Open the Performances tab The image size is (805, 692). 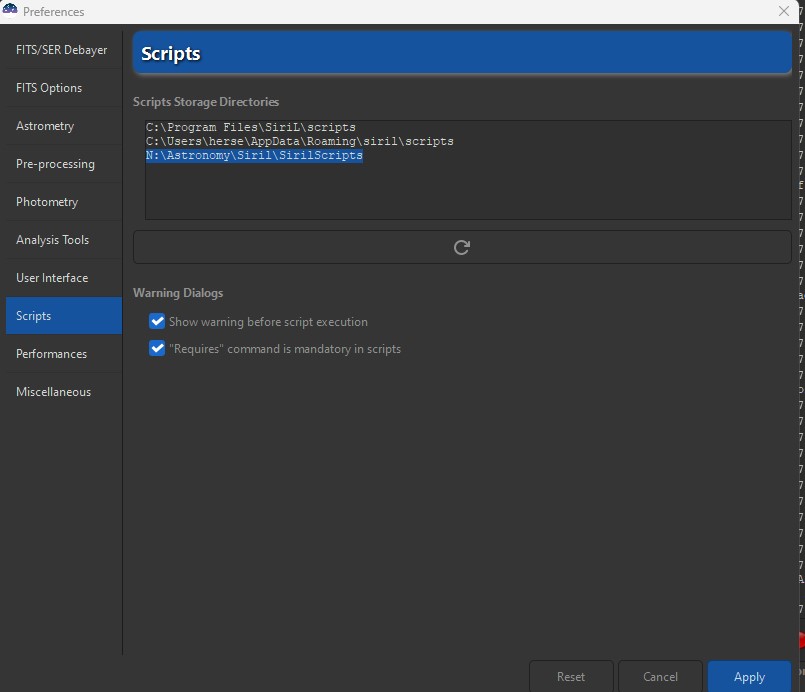pyautogui.click(x=64, y=354)
